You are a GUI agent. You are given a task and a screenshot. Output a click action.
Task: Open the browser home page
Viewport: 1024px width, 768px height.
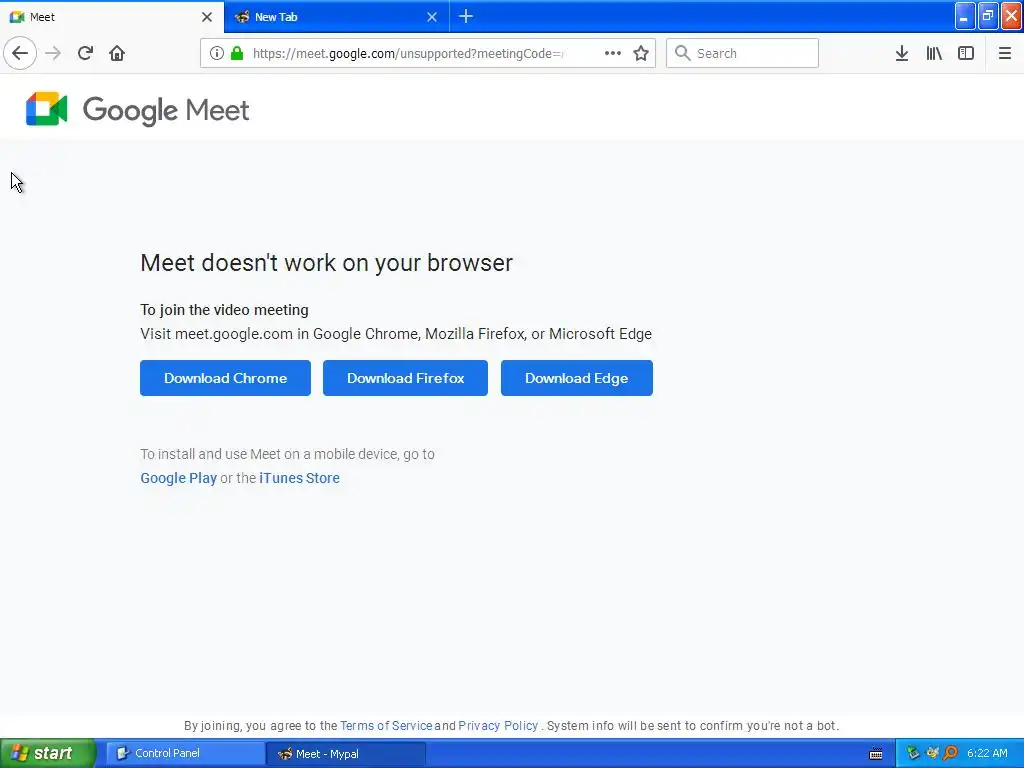coord(117,53)
